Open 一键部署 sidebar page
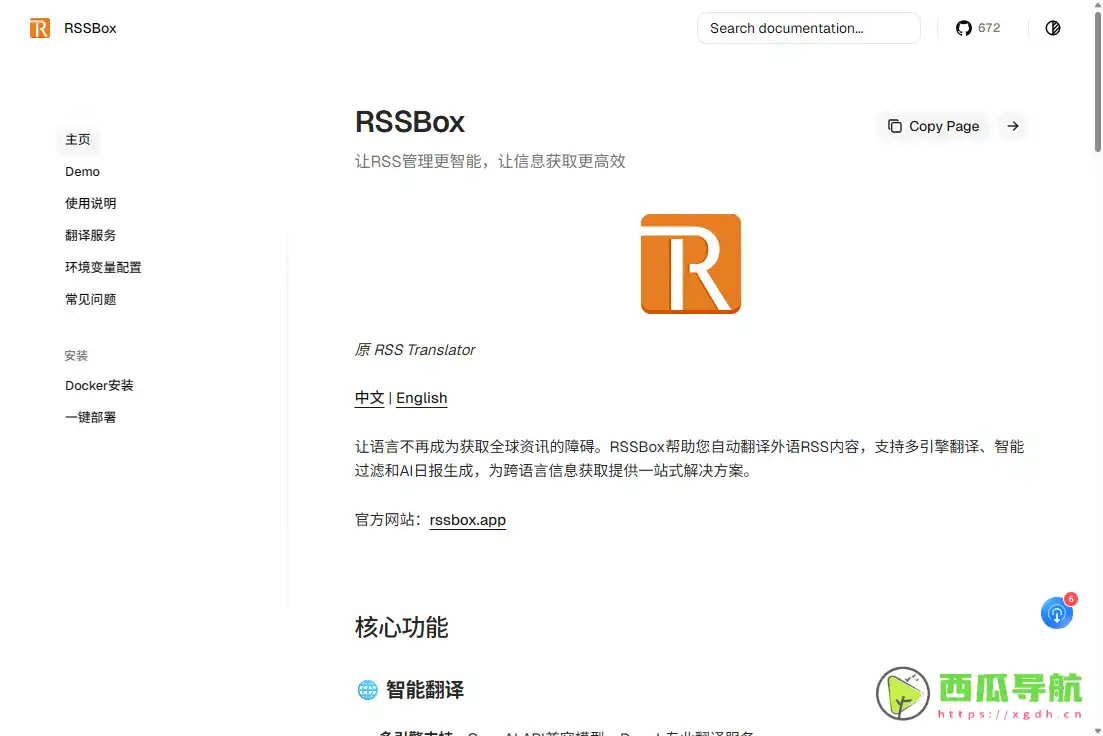 tap(91, 417)
